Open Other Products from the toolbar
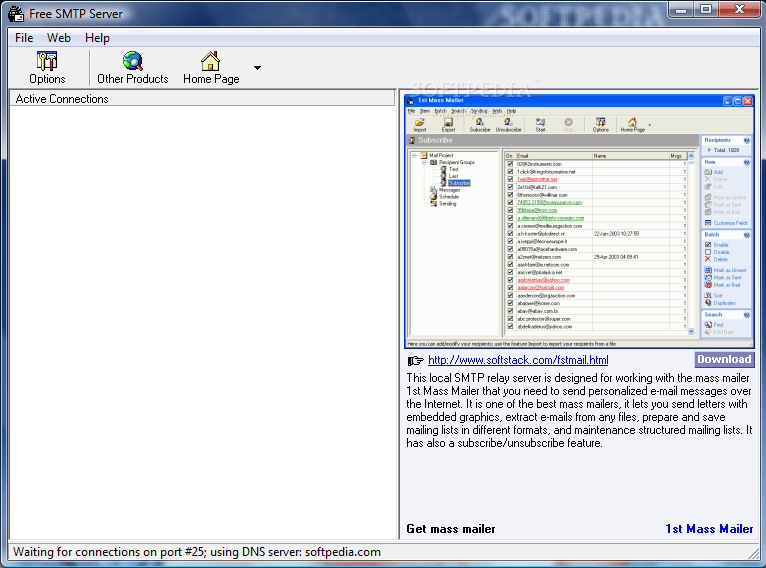The image size is (766, 568). pos(132,68)
